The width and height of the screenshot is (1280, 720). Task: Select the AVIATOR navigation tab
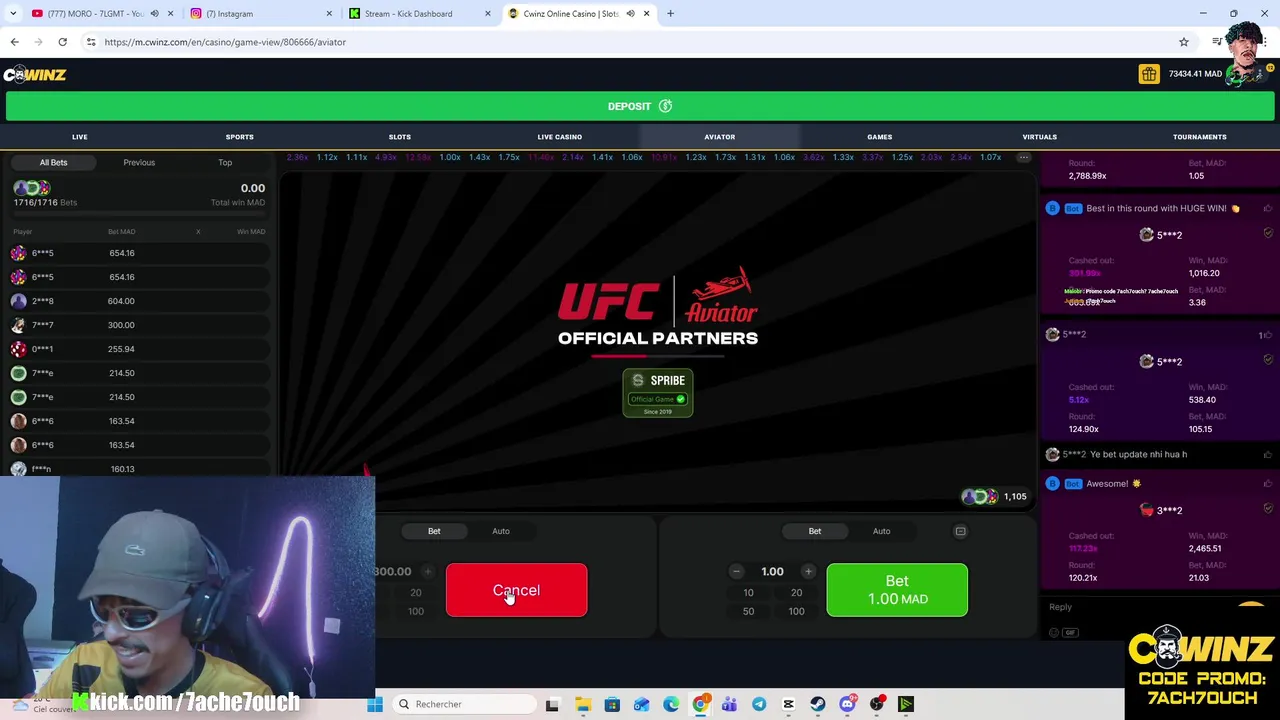(x=720, y=137)
